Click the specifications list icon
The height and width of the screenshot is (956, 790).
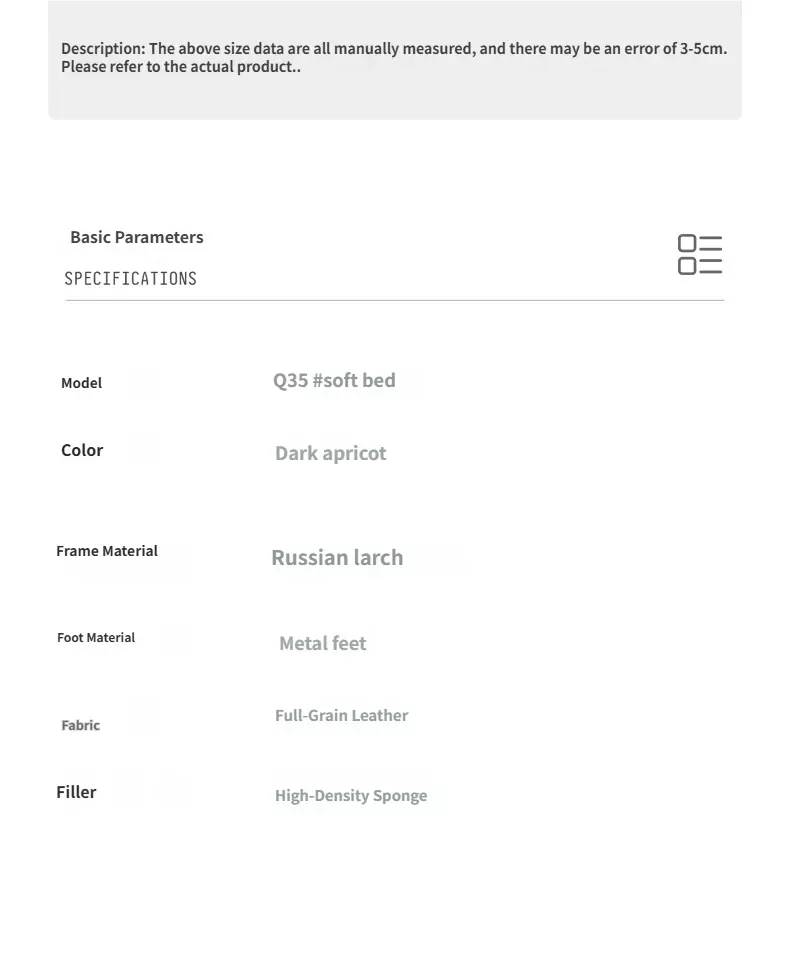click(700, 254)
